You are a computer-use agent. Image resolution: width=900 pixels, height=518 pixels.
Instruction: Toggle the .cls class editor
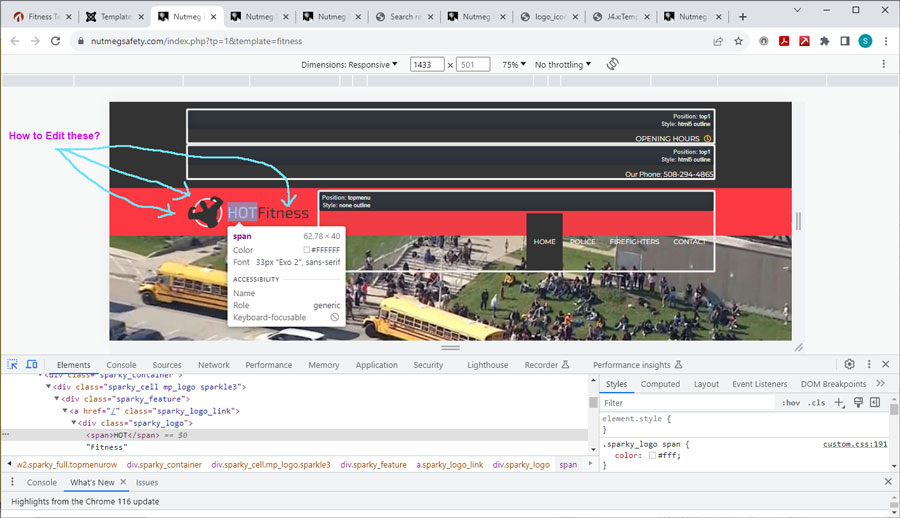click(816, 403)
